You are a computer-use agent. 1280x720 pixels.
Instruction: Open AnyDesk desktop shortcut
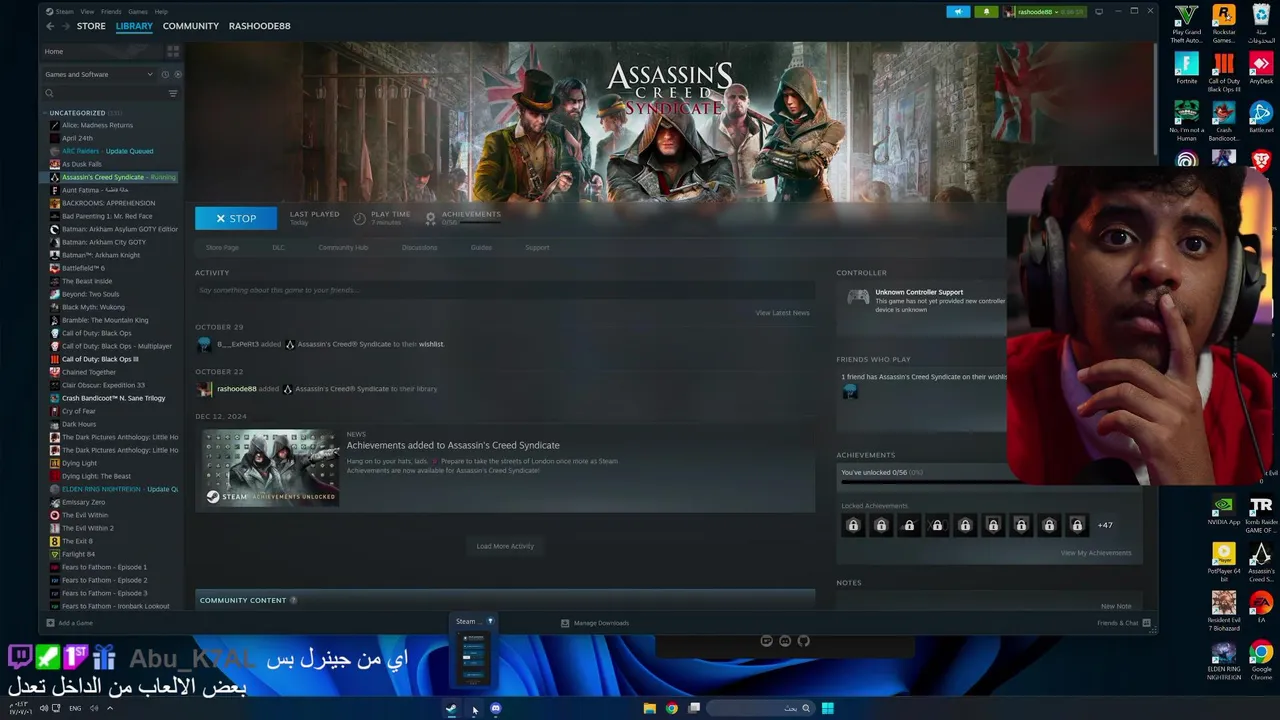coord(1261,70)
